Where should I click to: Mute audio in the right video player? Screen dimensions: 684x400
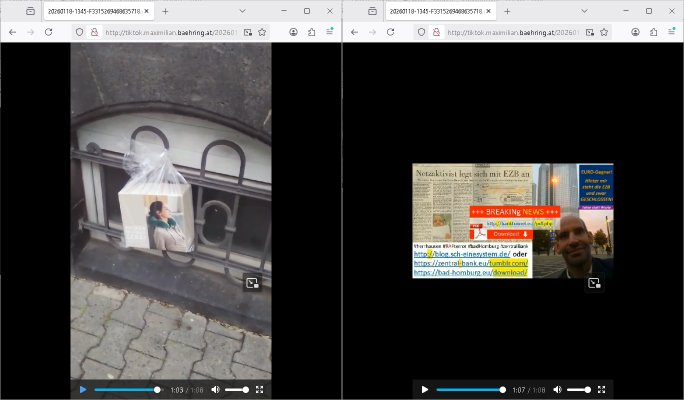click(x=557, y=389)
